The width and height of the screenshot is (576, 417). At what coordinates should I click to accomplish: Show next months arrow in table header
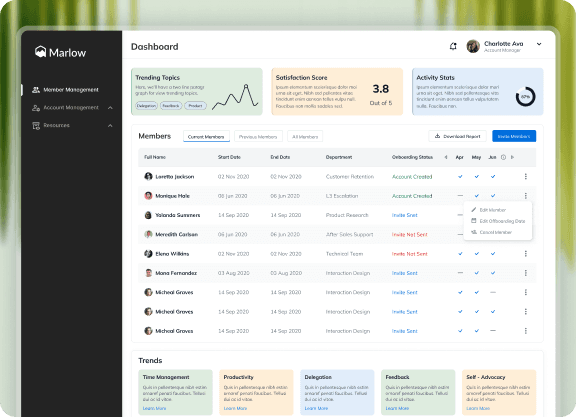click(512, 157)
